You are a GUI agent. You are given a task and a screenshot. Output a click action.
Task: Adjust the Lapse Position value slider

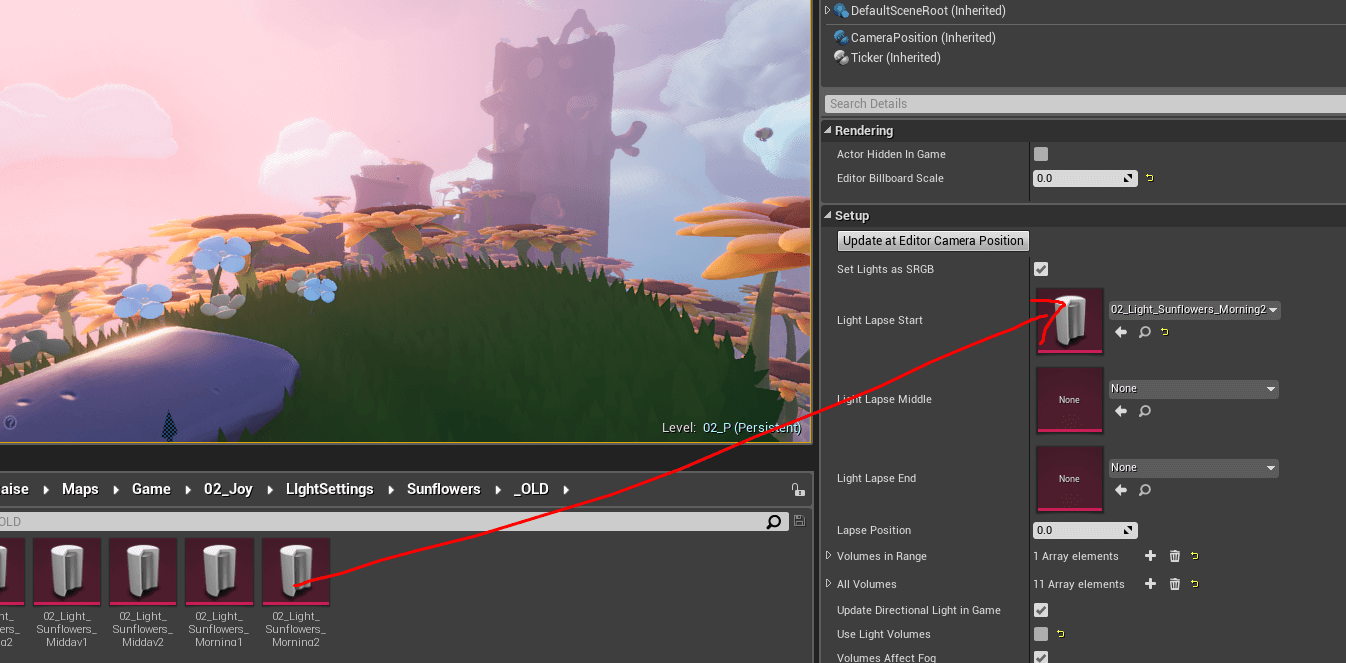1085,530
